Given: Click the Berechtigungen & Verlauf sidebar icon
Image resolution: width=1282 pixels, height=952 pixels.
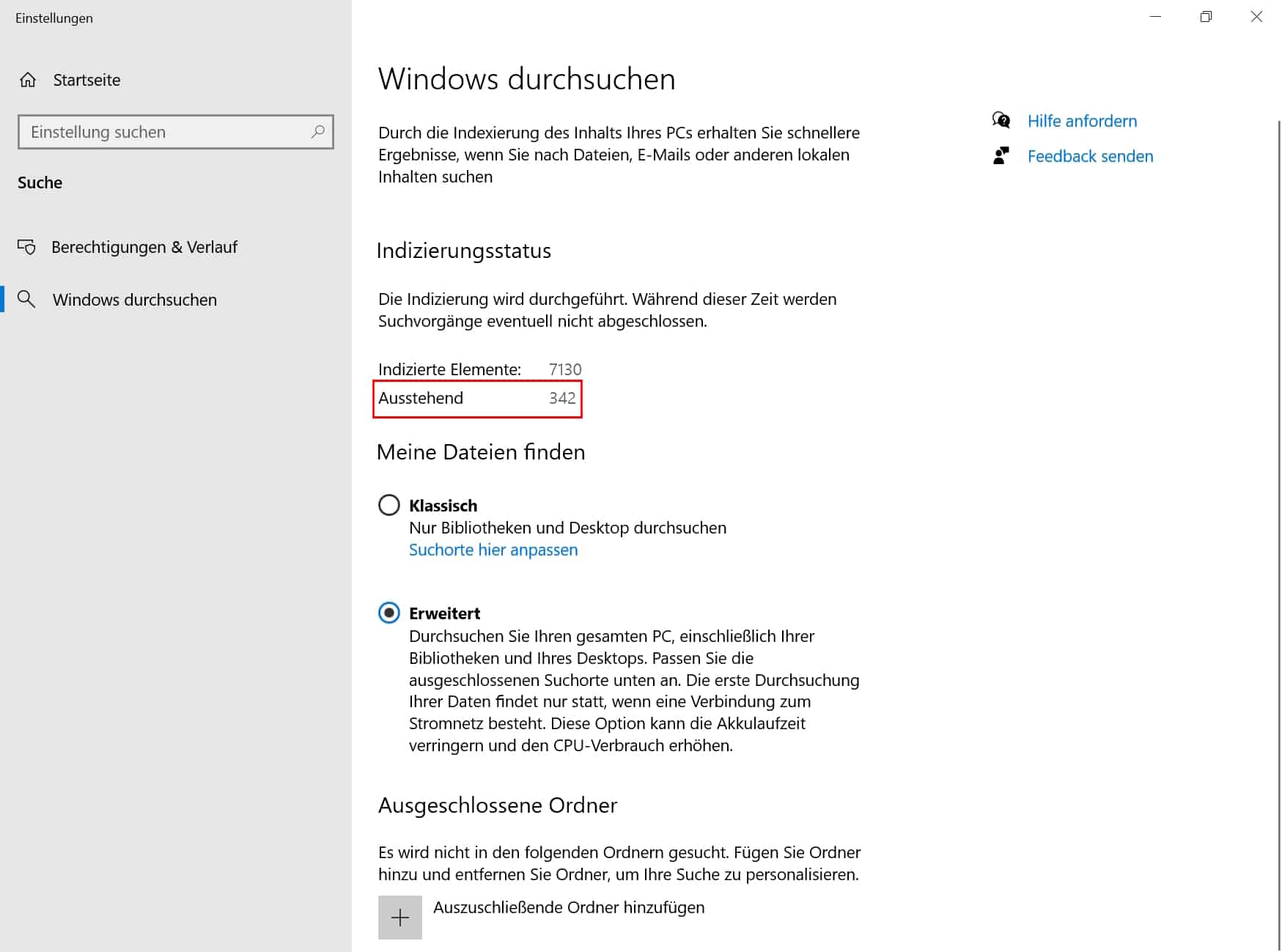Looking at the screenshot, I should 26,247.
